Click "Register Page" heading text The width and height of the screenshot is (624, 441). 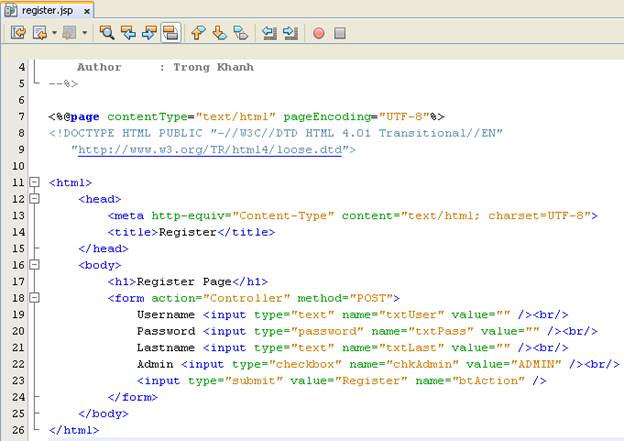(184, 282)
